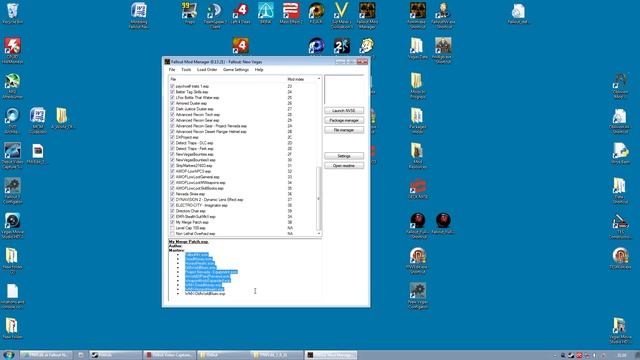Check Level Cap 100.esp

pos(172,228)
